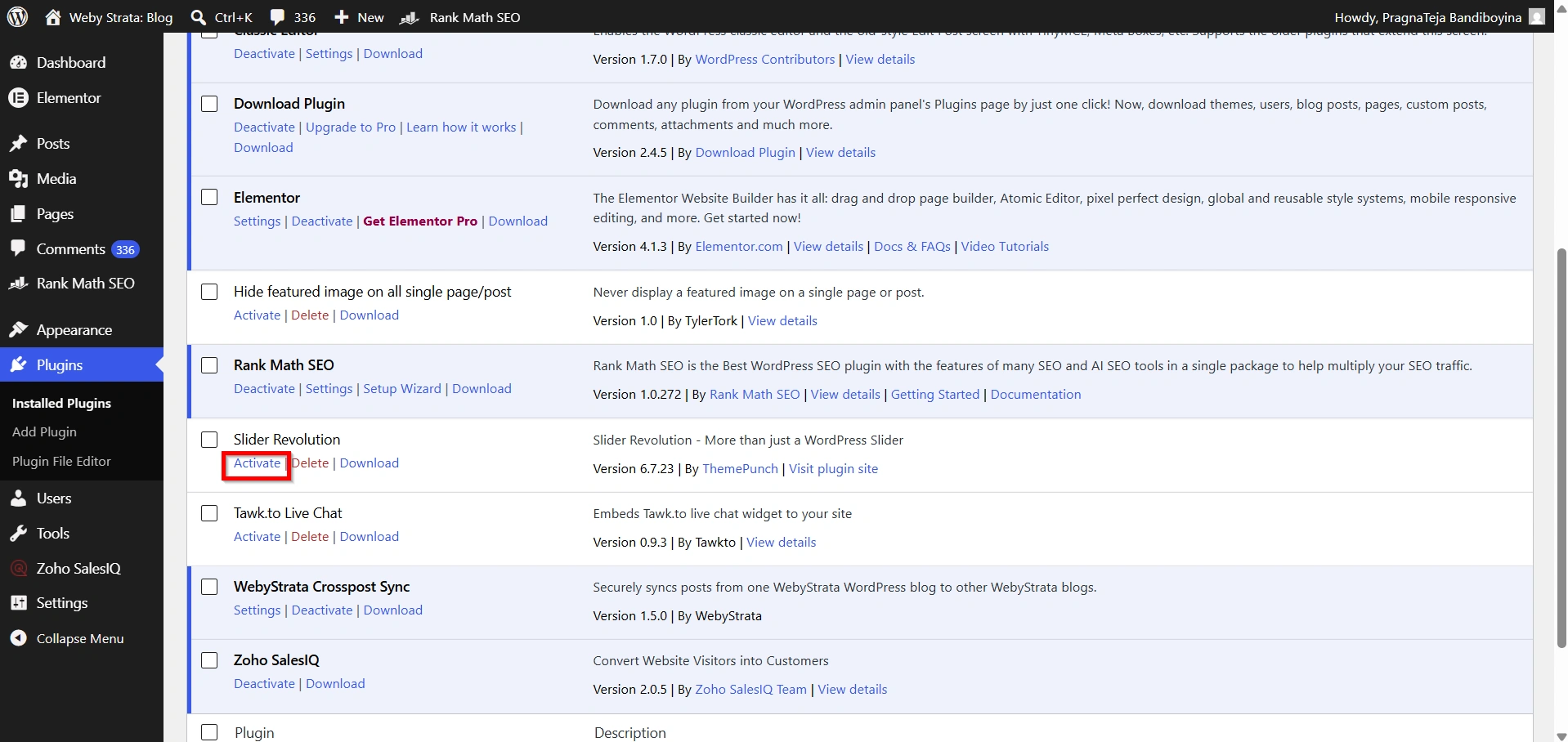Click the Media icon in the sidebar

click(x=19, y=179)
